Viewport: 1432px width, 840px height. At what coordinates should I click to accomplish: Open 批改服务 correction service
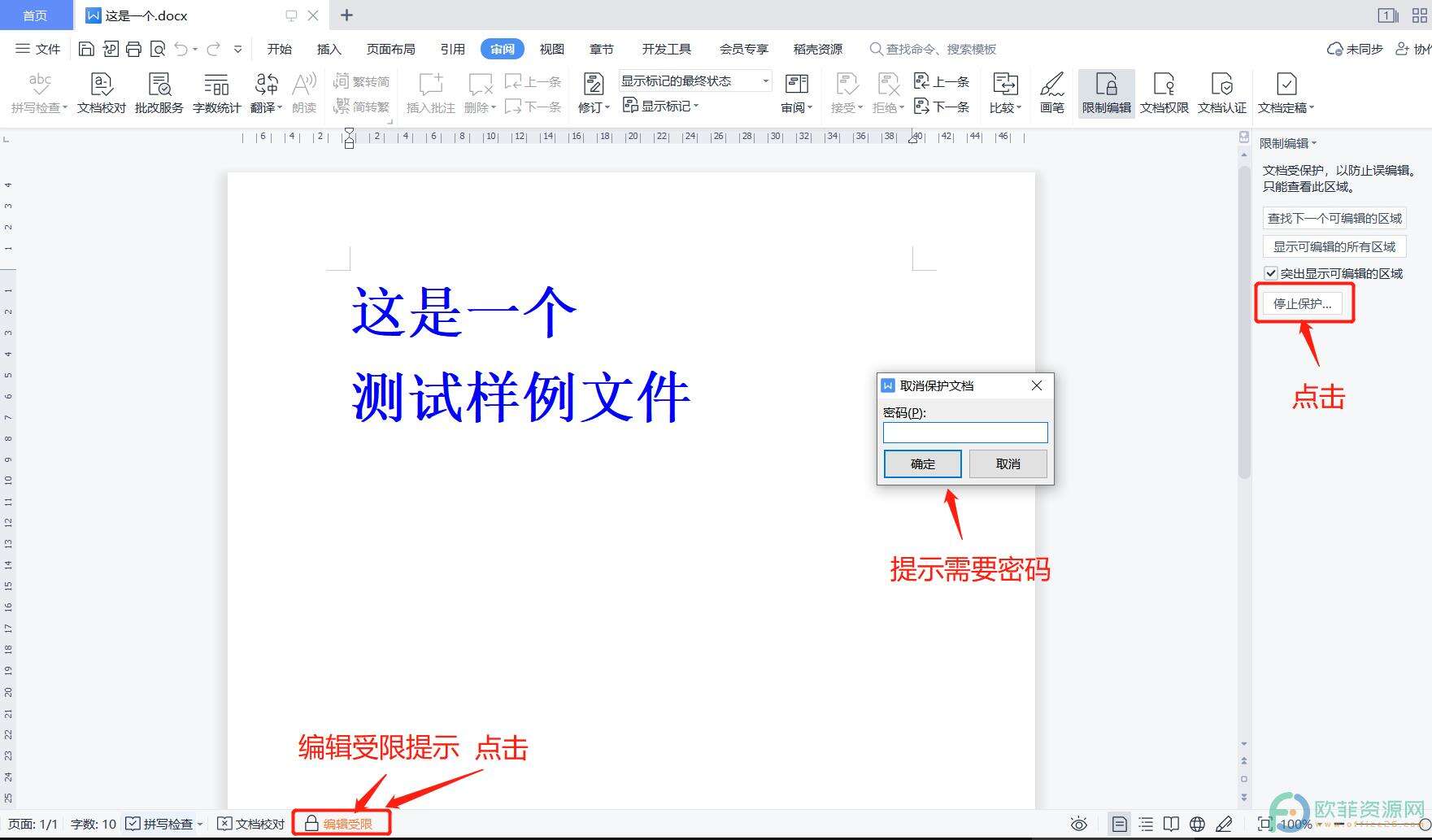point(159,93)
